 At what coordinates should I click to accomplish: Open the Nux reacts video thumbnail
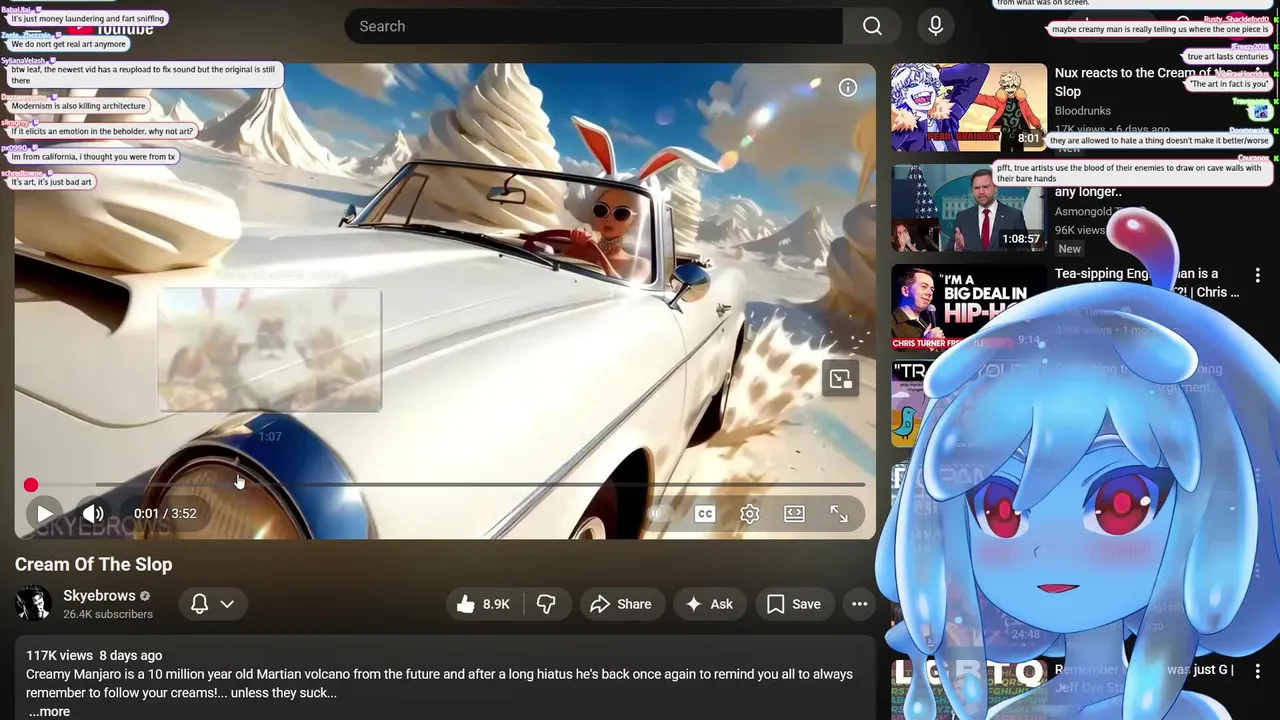tap(968, 108)
